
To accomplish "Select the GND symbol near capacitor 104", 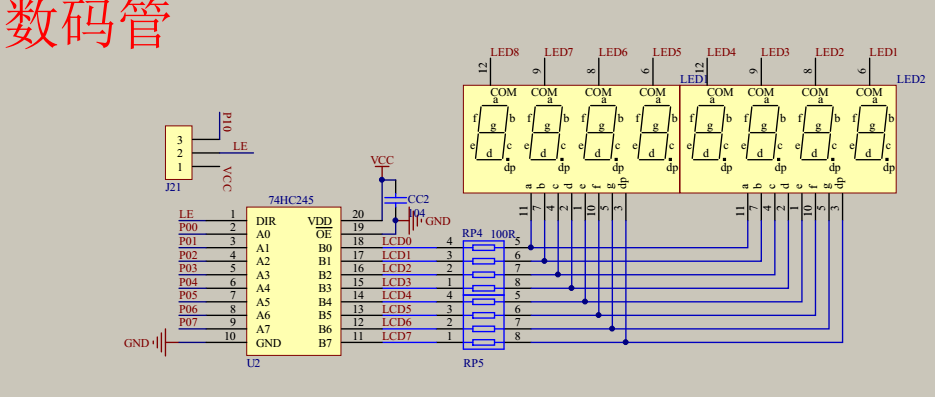I will [x=413, y=221].
